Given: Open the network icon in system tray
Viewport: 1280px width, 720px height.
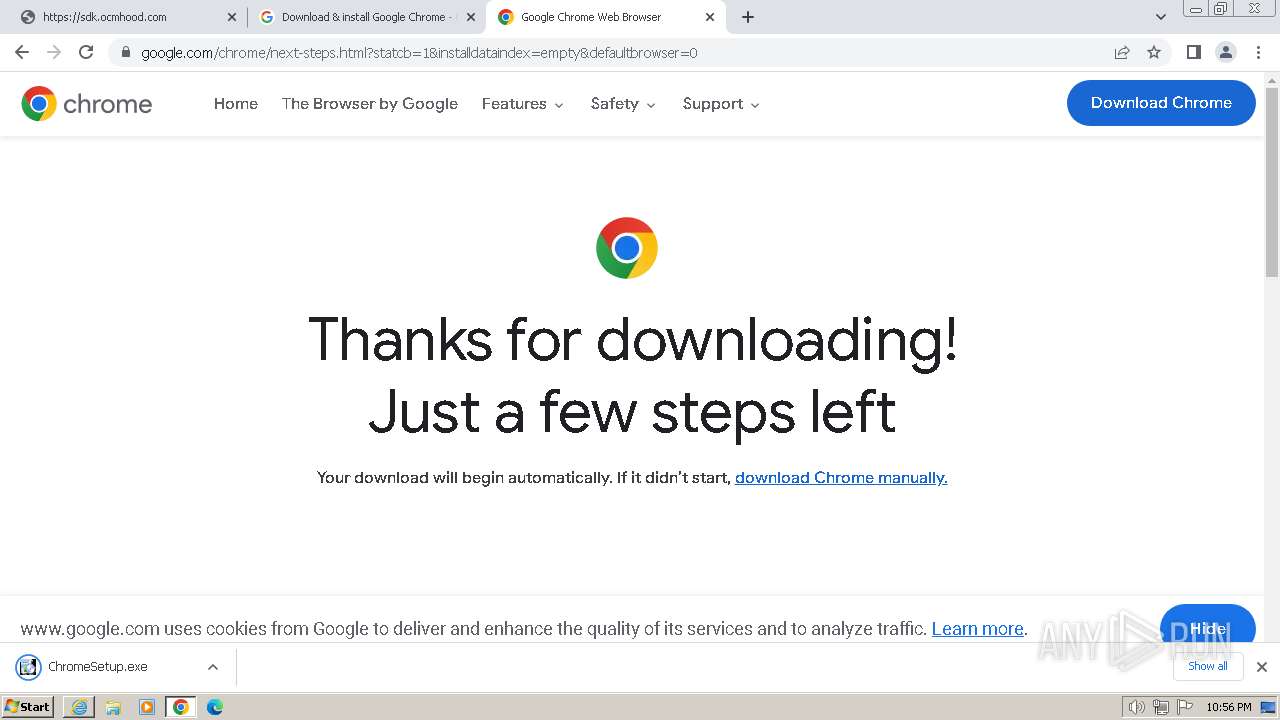Looking at the screenshot, I should click(x=1160, y=707).
